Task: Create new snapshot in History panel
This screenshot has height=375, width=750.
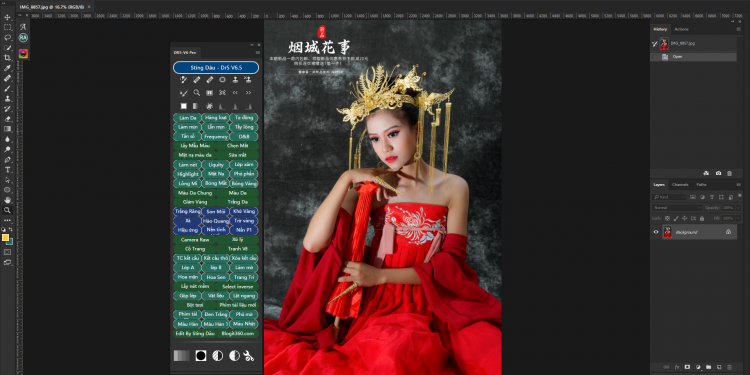Action: coord(718,173)
